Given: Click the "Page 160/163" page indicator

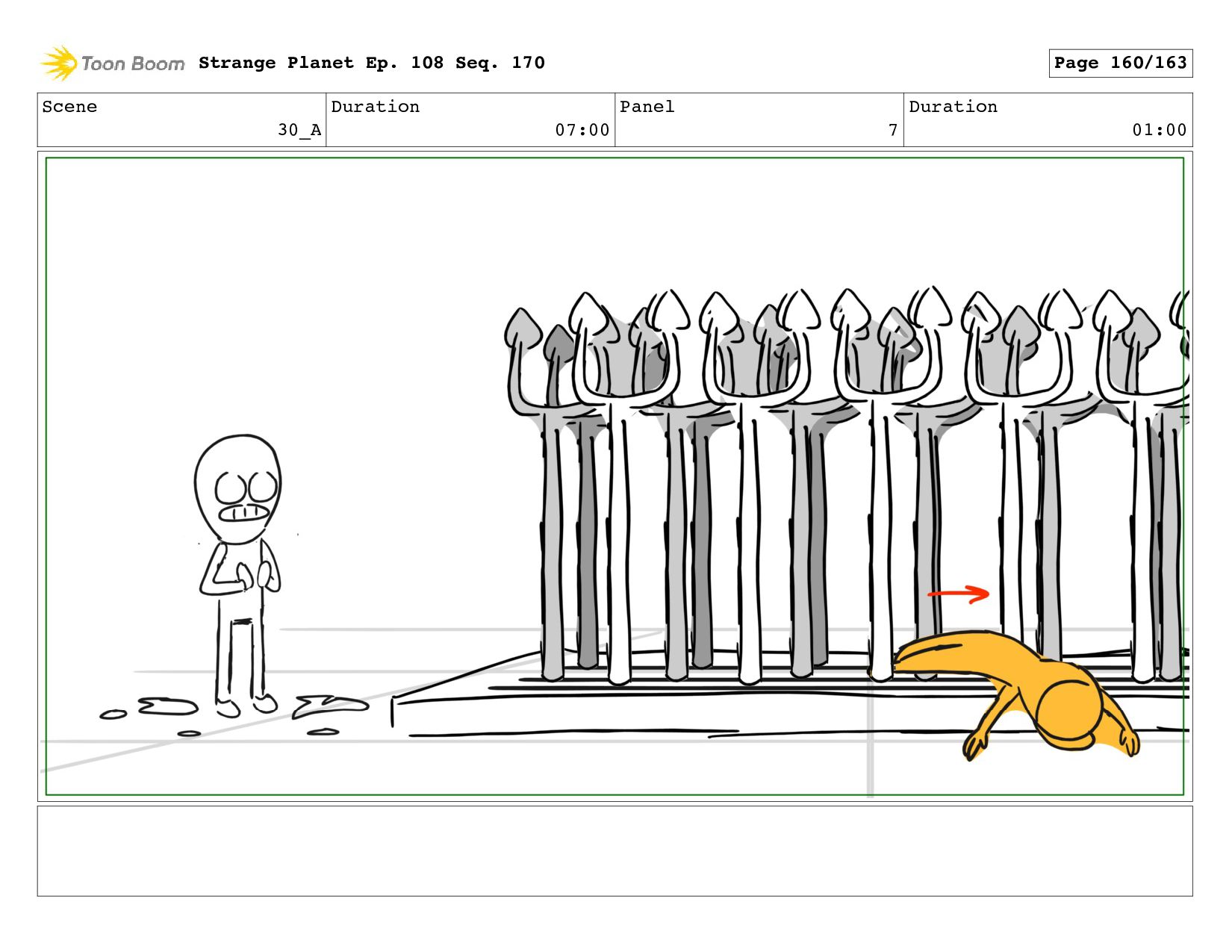Looking at the screenshot, I should point(1120,63).
